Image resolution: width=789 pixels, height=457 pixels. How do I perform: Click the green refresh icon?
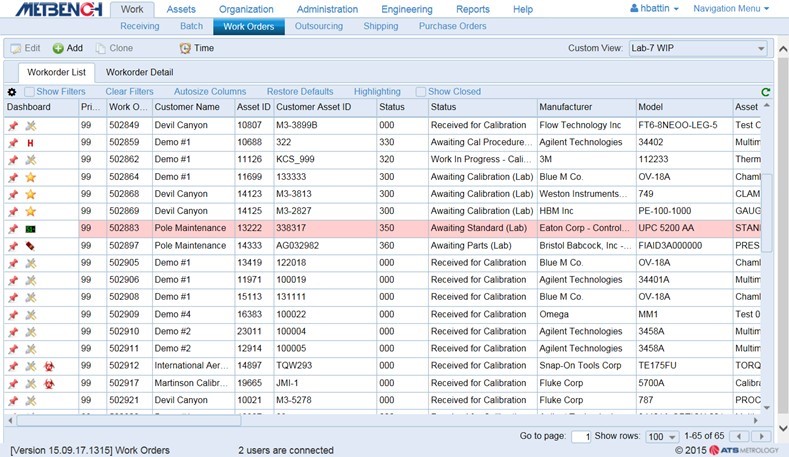[765, 92]
